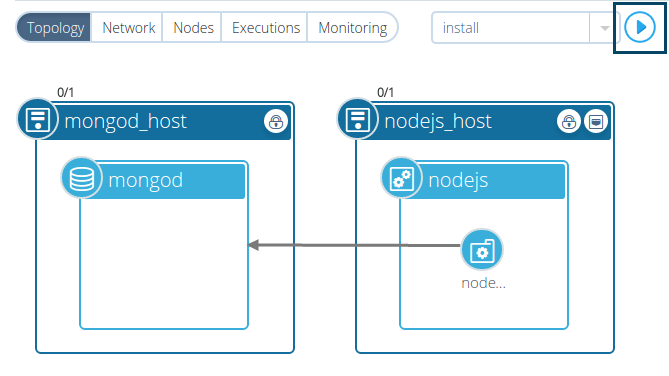Image resolution: width=669 pixels, height=376 pixels.
Task: Click the truncated node... label
Action: 483,283
